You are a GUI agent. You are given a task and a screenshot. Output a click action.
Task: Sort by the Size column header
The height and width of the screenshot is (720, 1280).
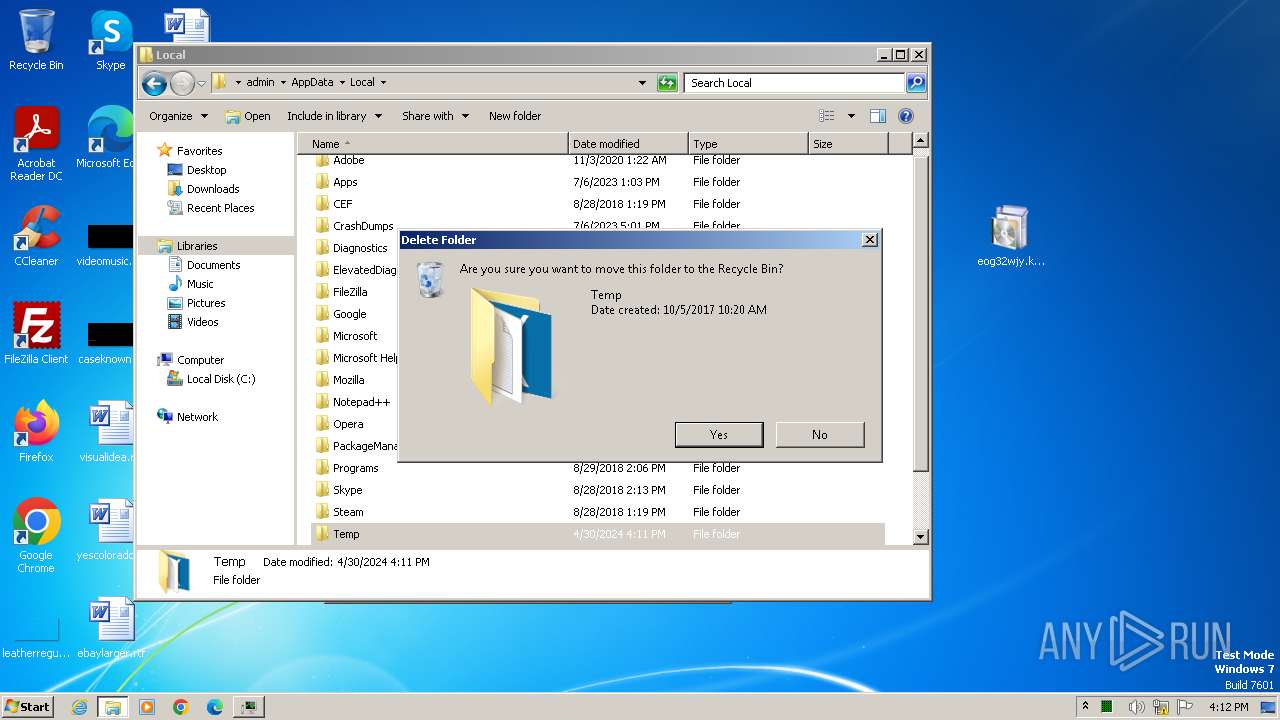coord(848,144)
